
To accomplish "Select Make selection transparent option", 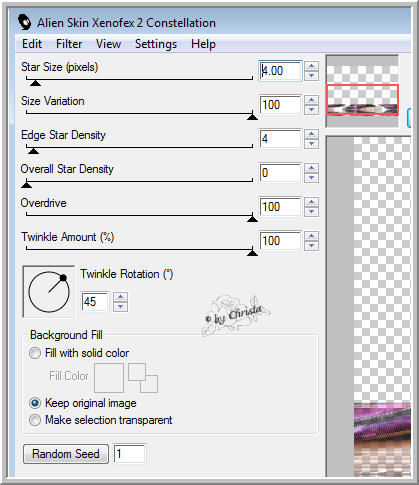I will pyautogui.click(x=35, y=420).
